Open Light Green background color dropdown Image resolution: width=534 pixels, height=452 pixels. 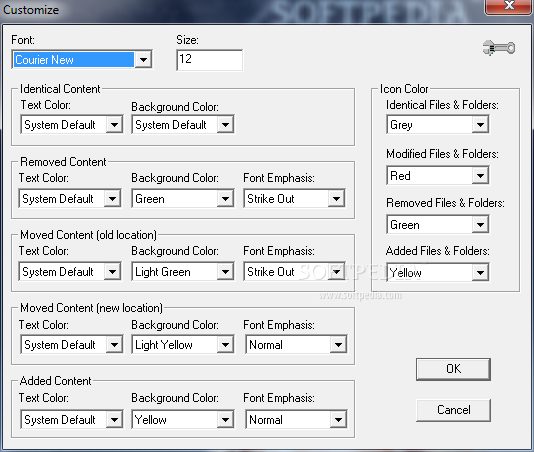coord(183,271)
